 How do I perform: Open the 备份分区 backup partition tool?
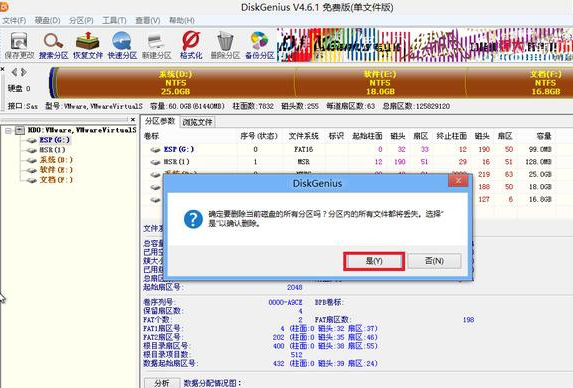point(259,45)
